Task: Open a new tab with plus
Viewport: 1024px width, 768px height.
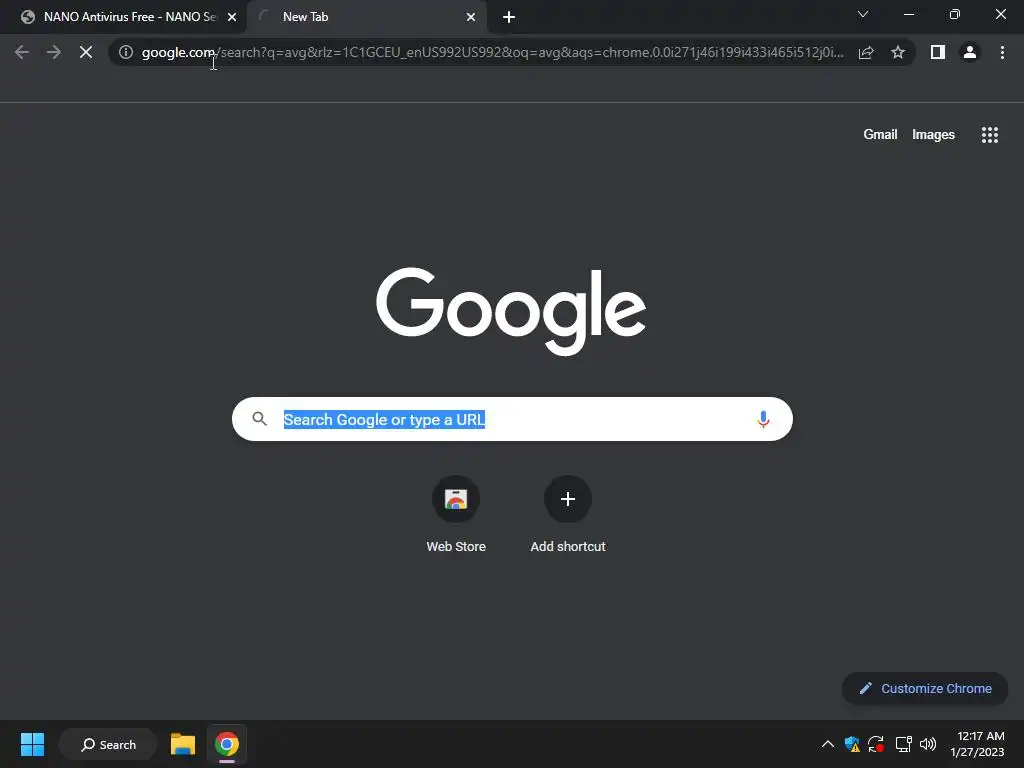Action: click(509, 17)
